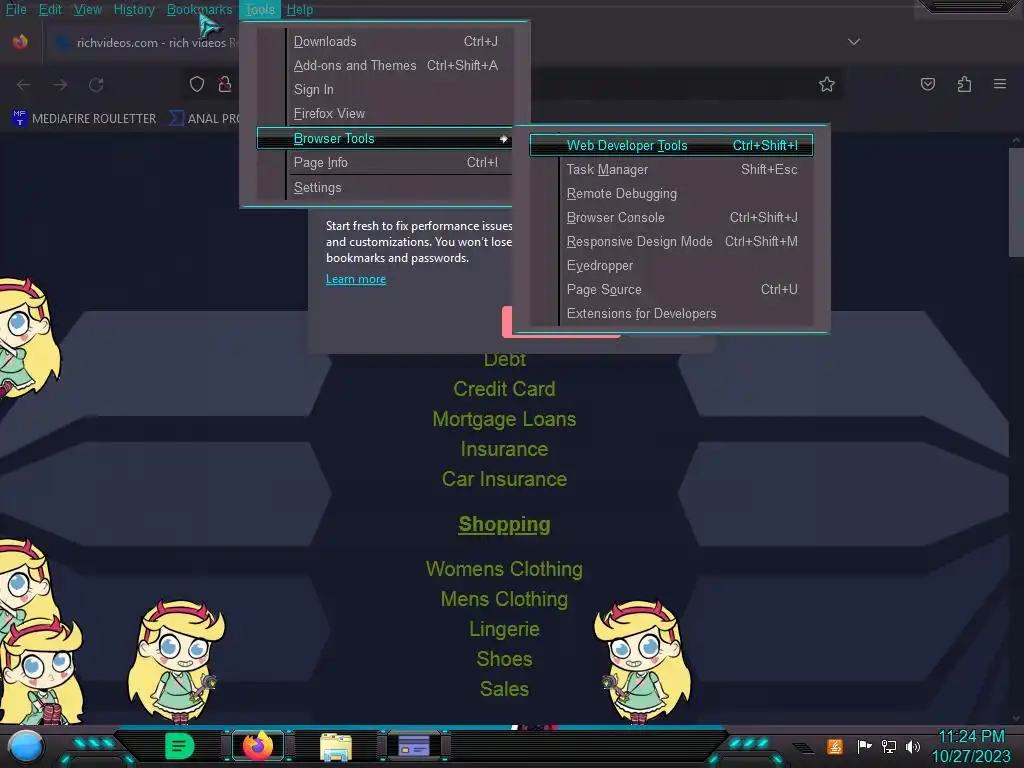The image size is (1024, 768).
Task: Open the Firefox hamburger application menu
Action: 1000,84
